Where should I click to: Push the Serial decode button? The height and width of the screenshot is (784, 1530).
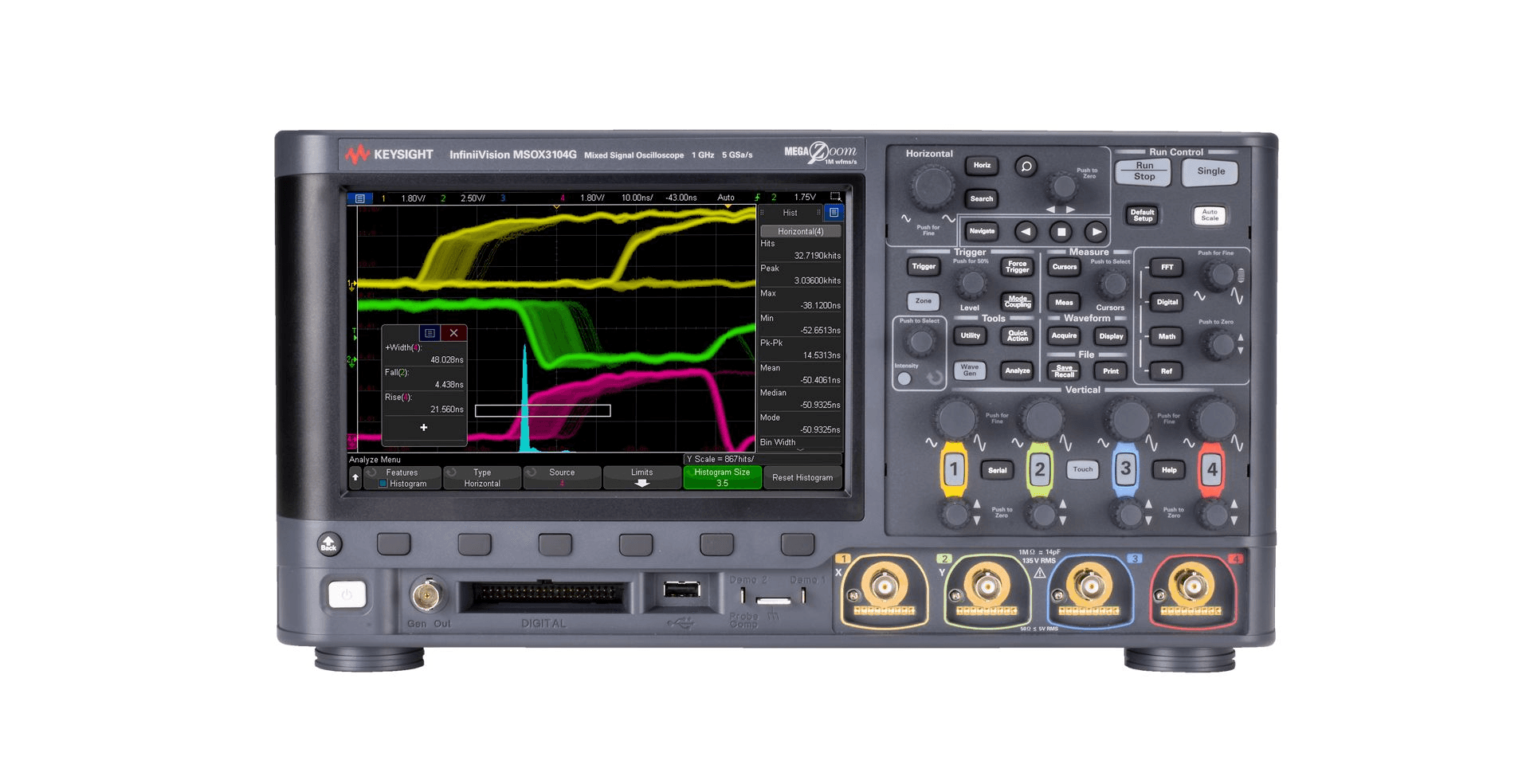click(x=997, y=470)
